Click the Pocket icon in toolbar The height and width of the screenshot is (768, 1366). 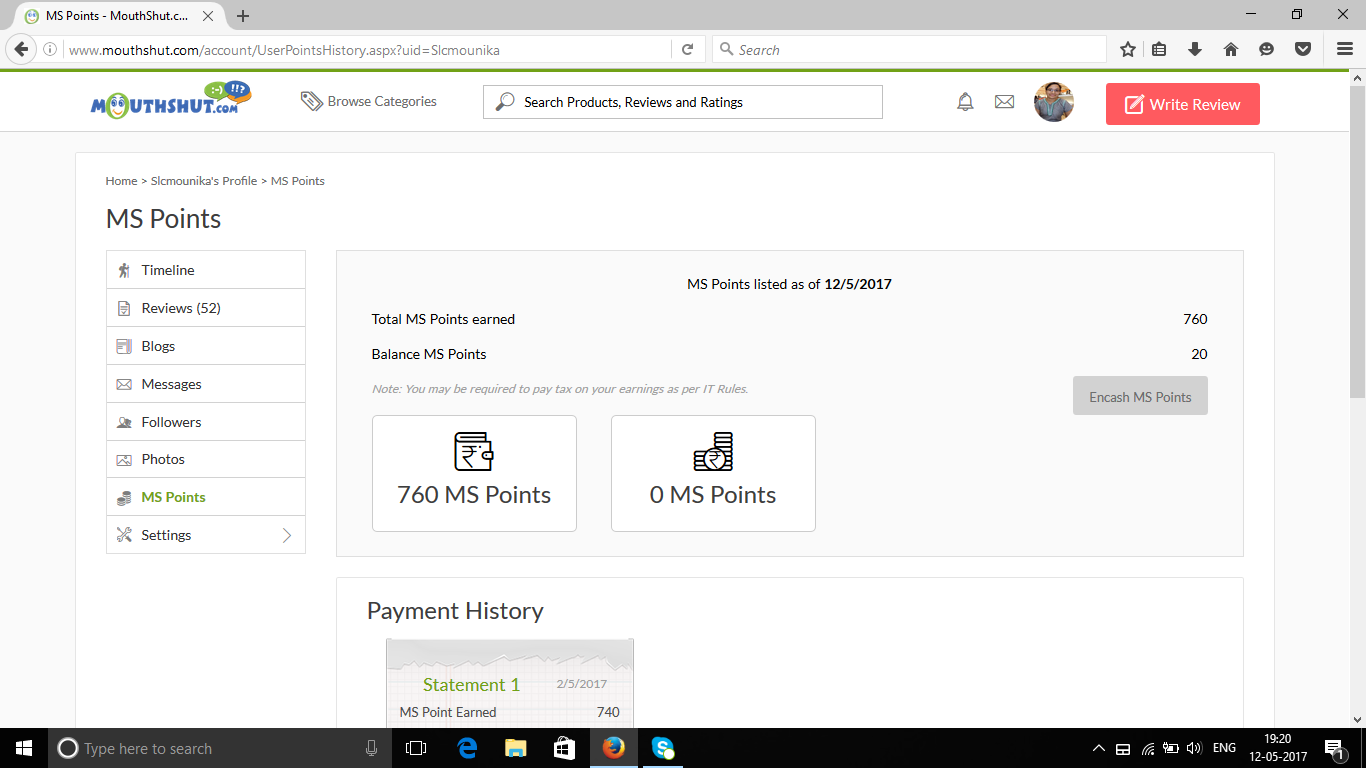coord(1302,49)
